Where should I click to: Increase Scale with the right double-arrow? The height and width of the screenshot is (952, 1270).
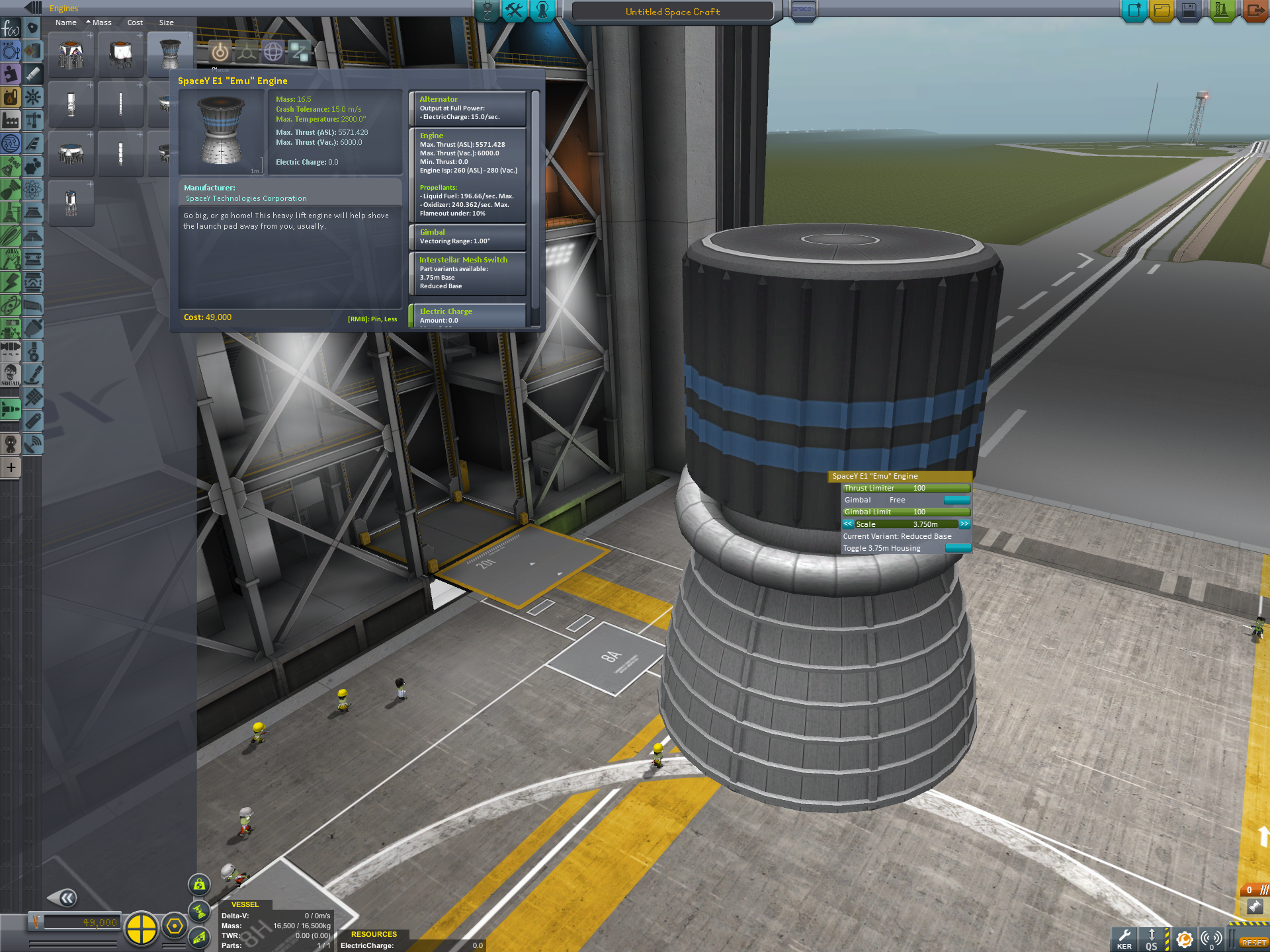click(964, 524)
